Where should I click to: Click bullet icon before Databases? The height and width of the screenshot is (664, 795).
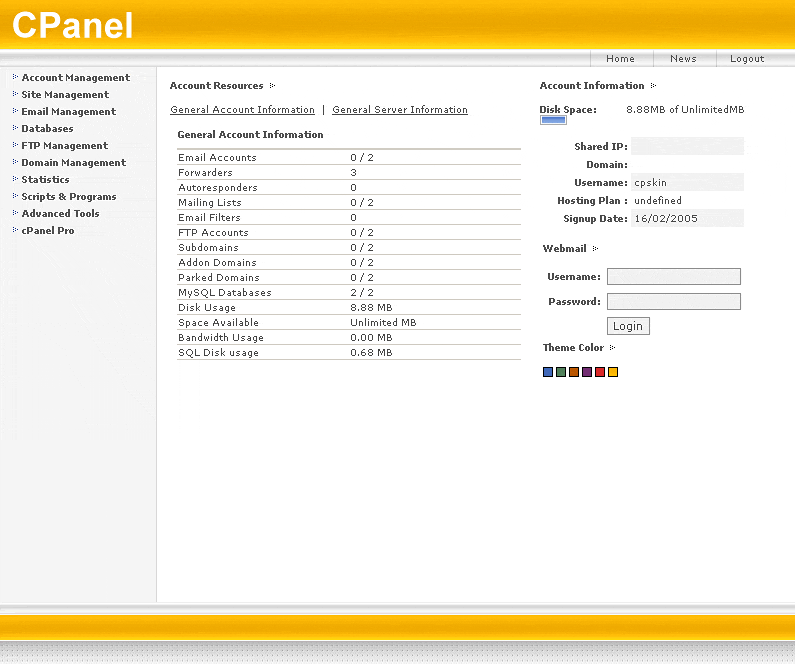15,128
